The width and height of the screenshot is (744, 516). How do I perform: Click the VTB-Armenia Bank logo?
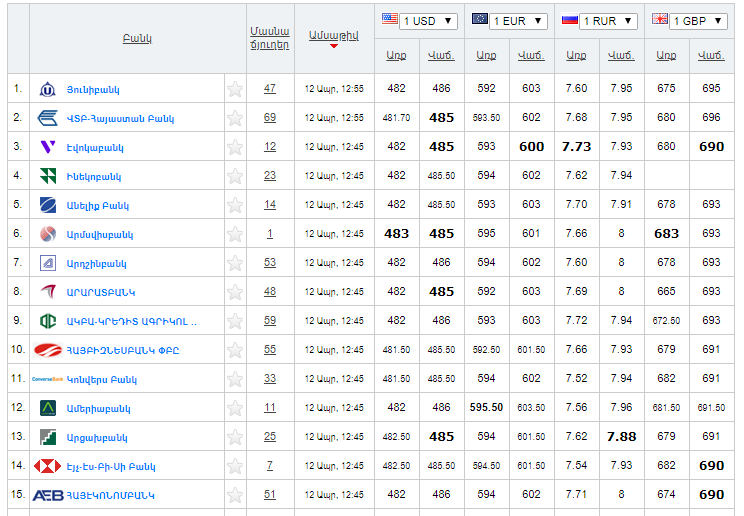tap(47, 118)
